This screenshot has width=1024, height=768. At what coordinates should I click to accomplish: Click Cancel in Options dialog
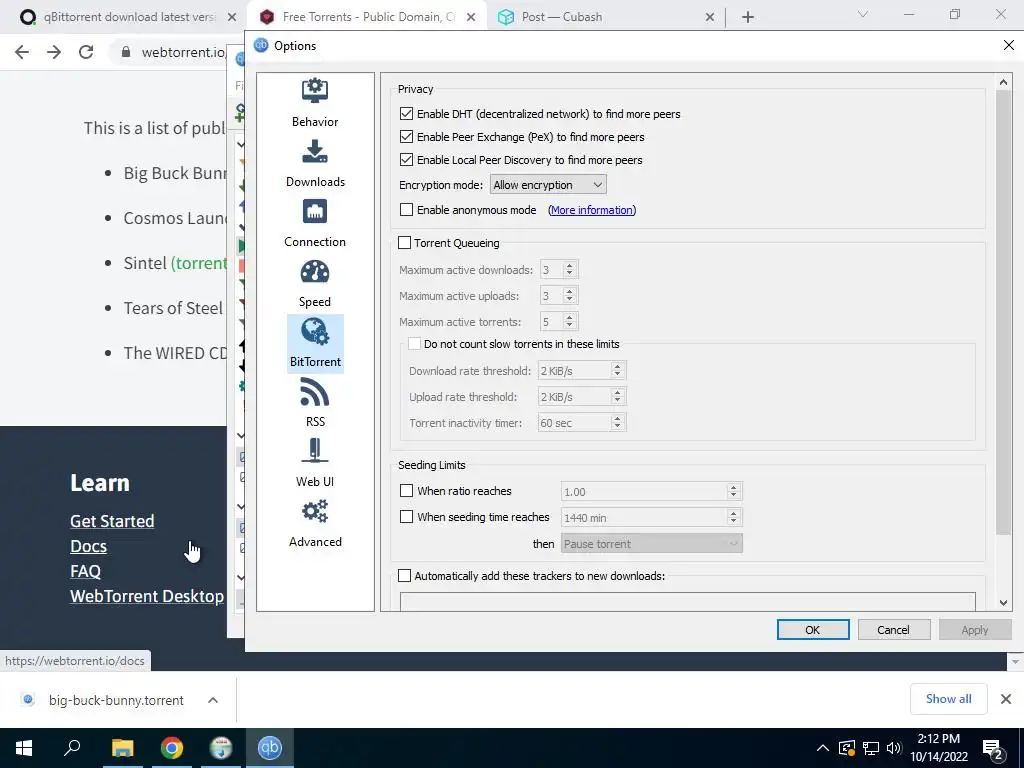point(893,630)
